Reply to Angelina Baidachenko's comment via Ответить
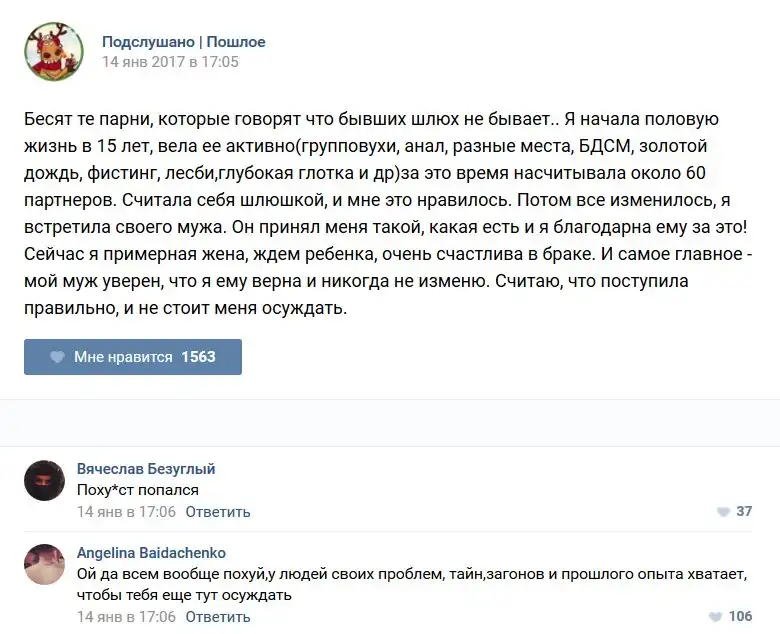The image size is (780, 634). click(x=218, y=617)
